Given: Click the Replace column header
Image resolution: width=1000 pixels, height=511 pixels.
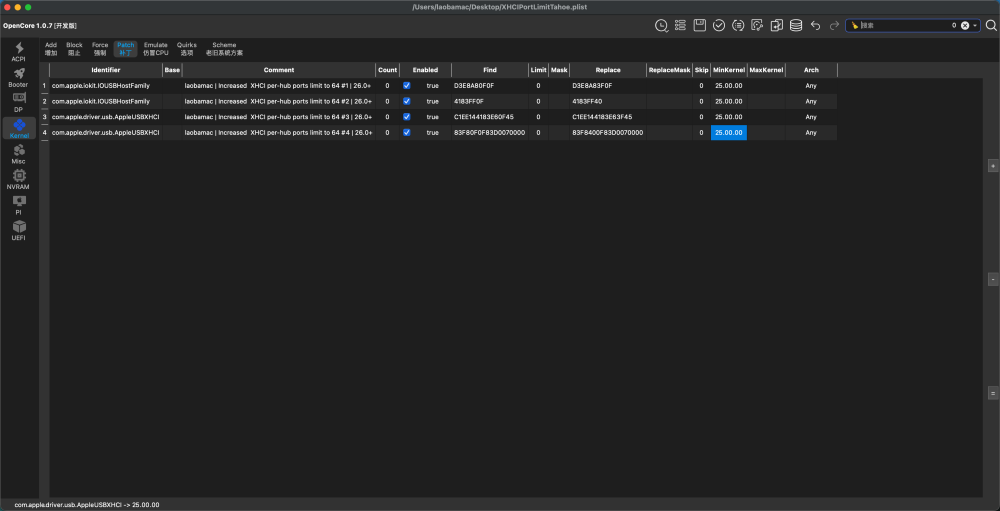Looking at the screenshot, I should pos(608,70).
